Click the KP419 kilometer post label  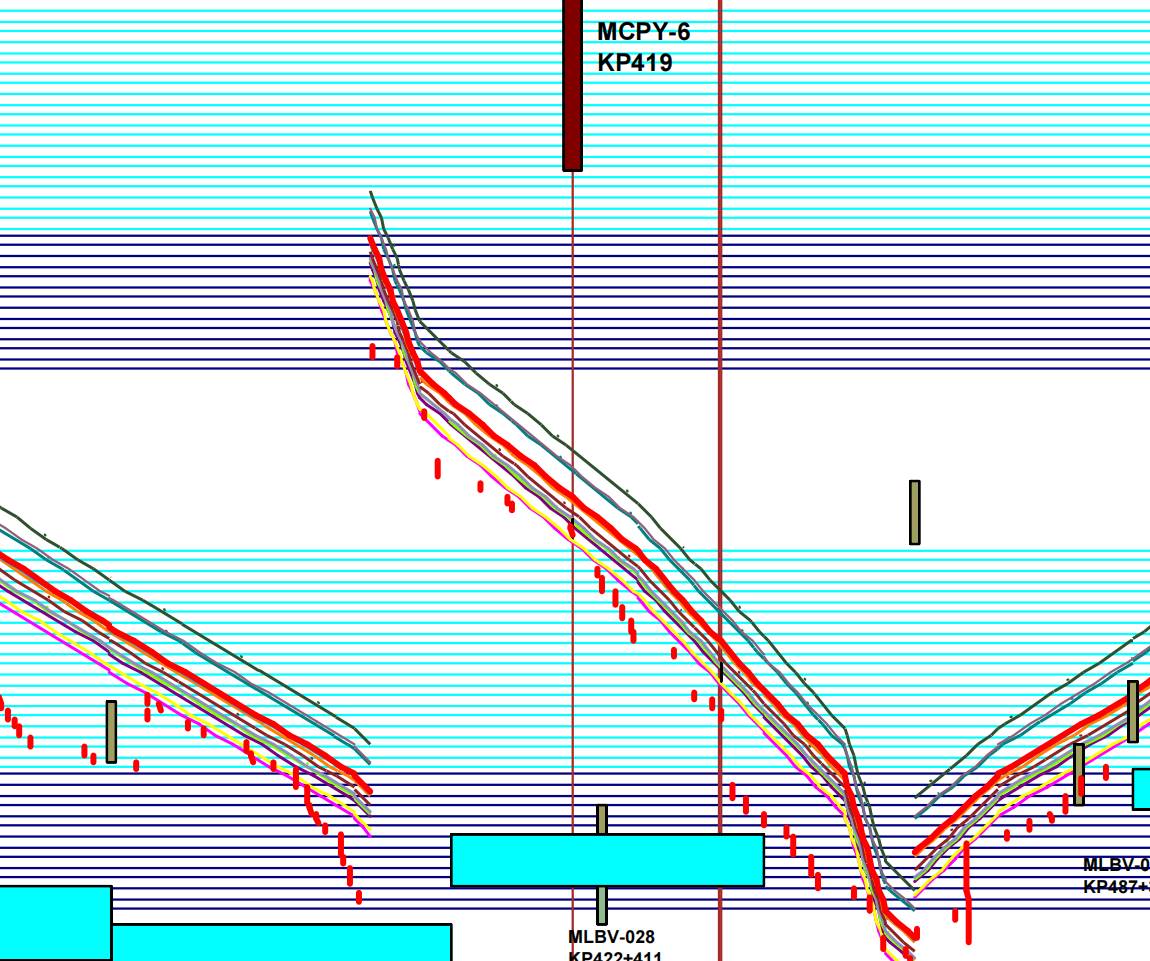pyautogui.click(x=634, y=62)
